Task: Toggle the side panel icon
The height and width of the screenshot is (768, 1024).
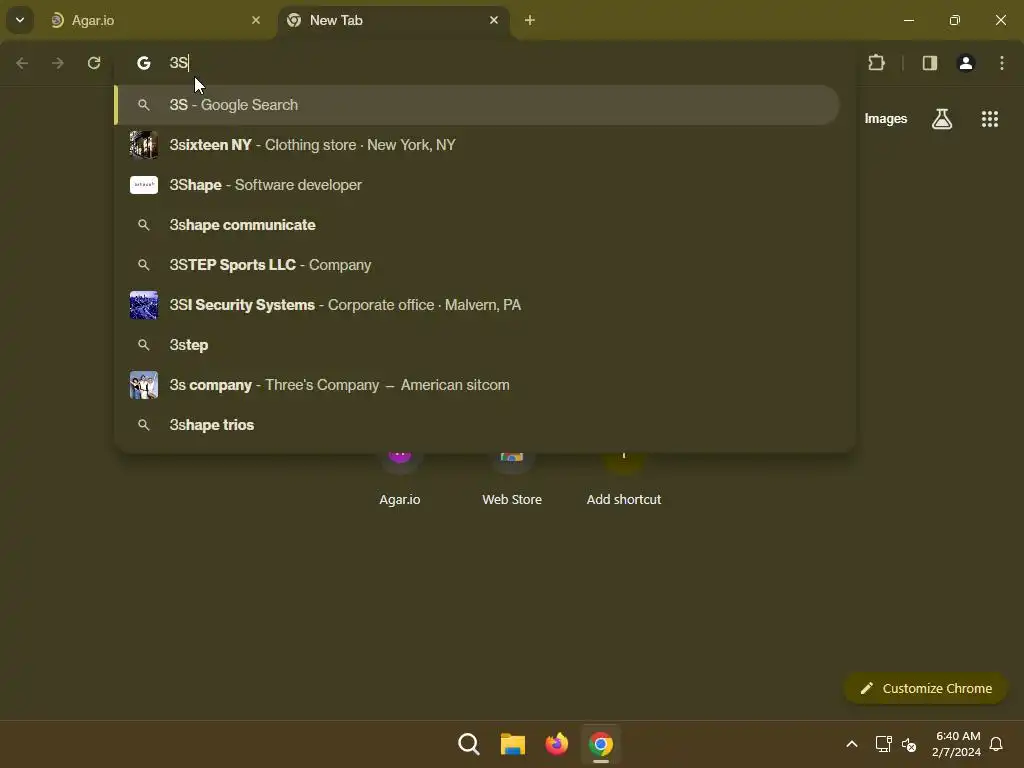Action: click(930, 63)
